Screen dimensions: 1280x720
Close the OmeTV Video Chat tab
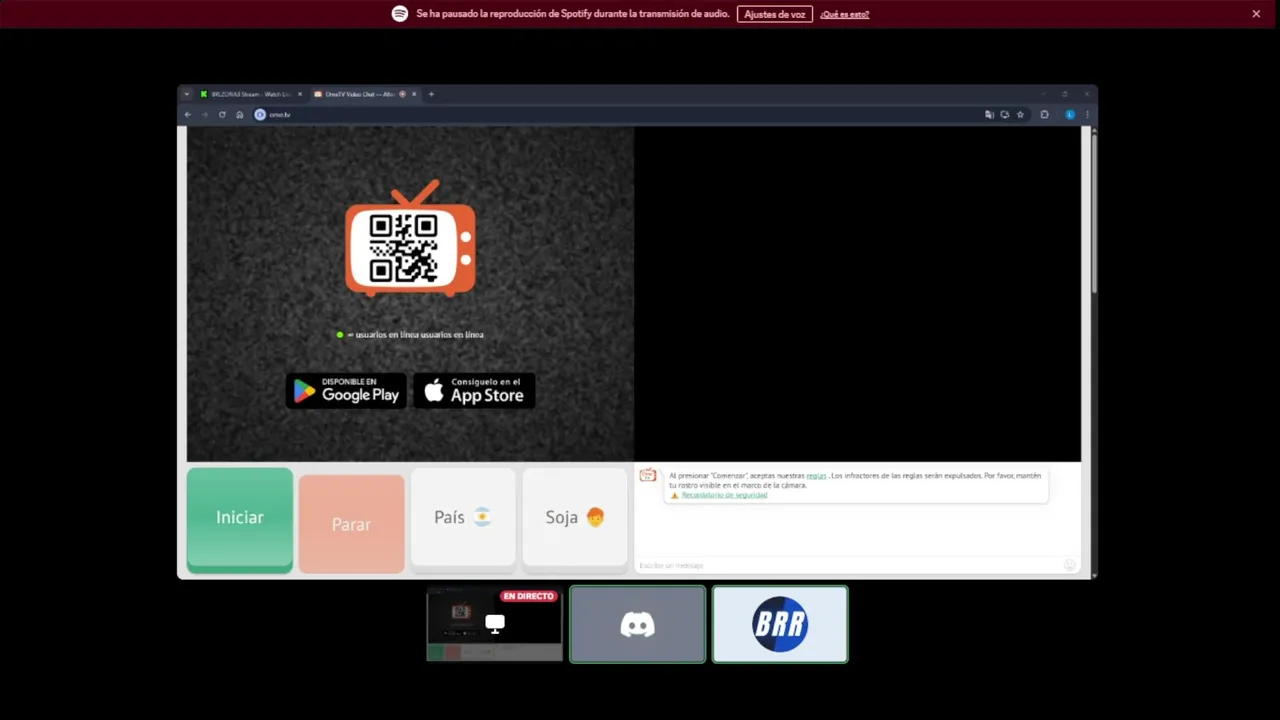[x=414, y=94]
